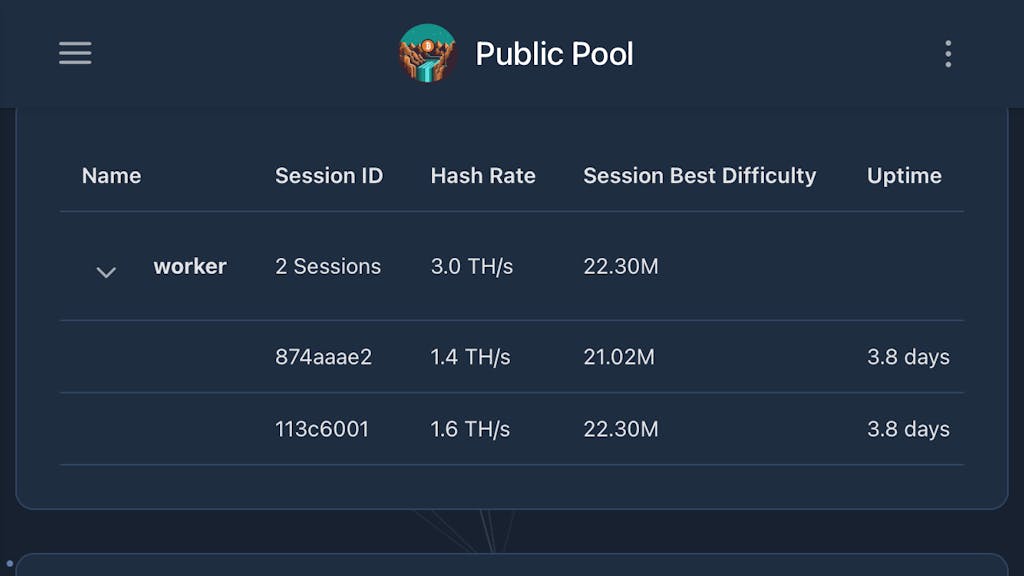Sort by Session Best Difficulty header
Screen dimensions: 1024x576
699,176
